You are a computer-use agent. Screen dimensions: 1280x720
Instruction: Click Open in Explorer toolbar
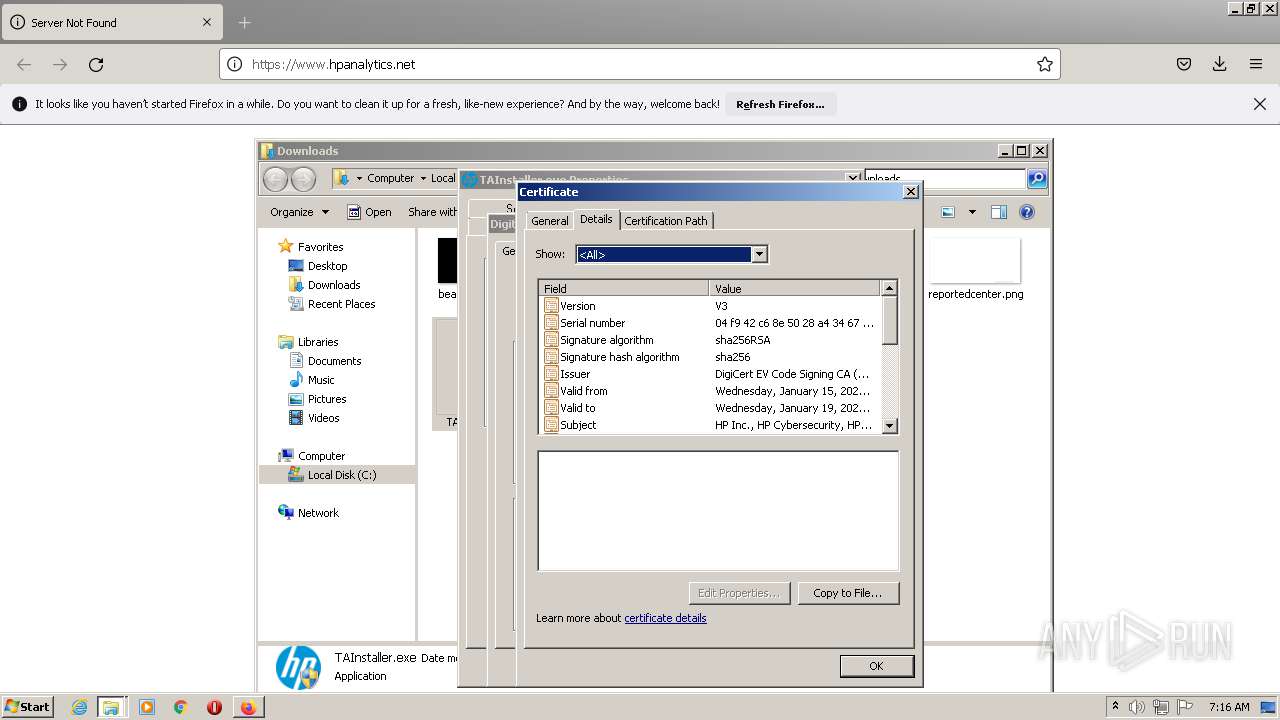[369, 212]
